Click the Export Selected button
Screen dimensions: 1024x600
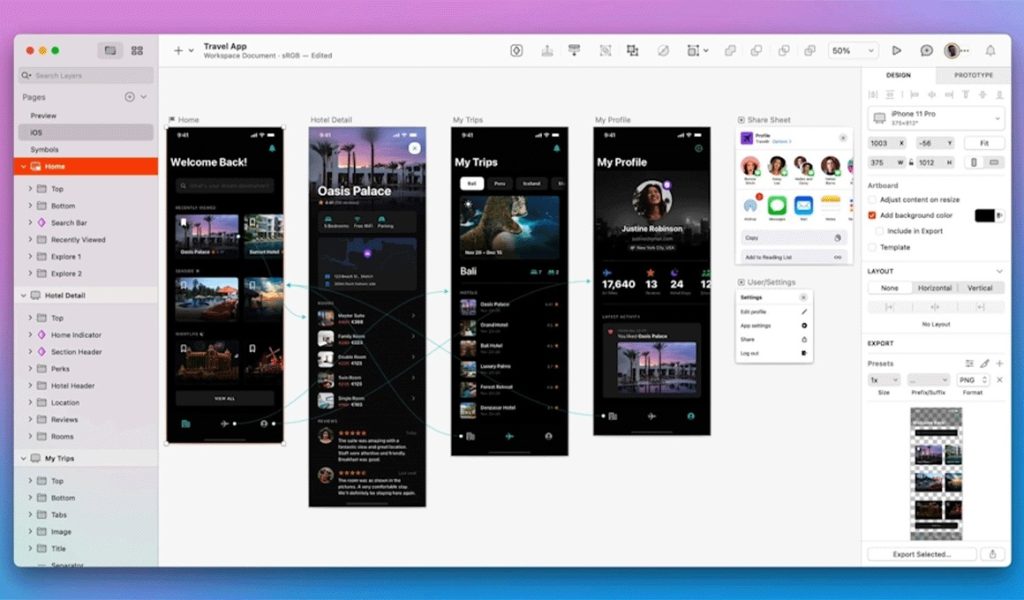click(921, 554)
